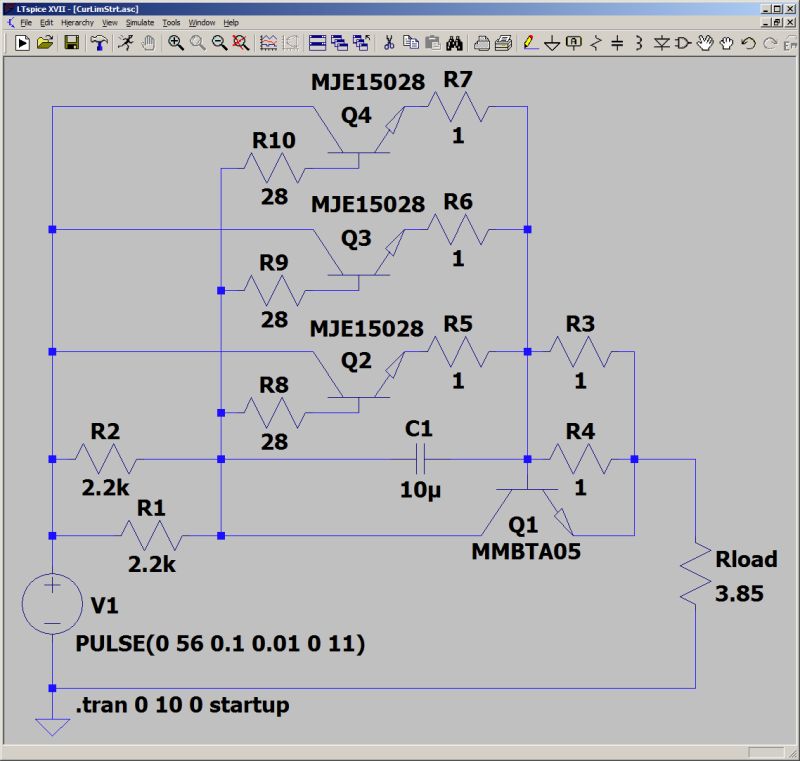Open the Tools menu
This screenshot has width=800, height=761.
[x=172, y=21]
